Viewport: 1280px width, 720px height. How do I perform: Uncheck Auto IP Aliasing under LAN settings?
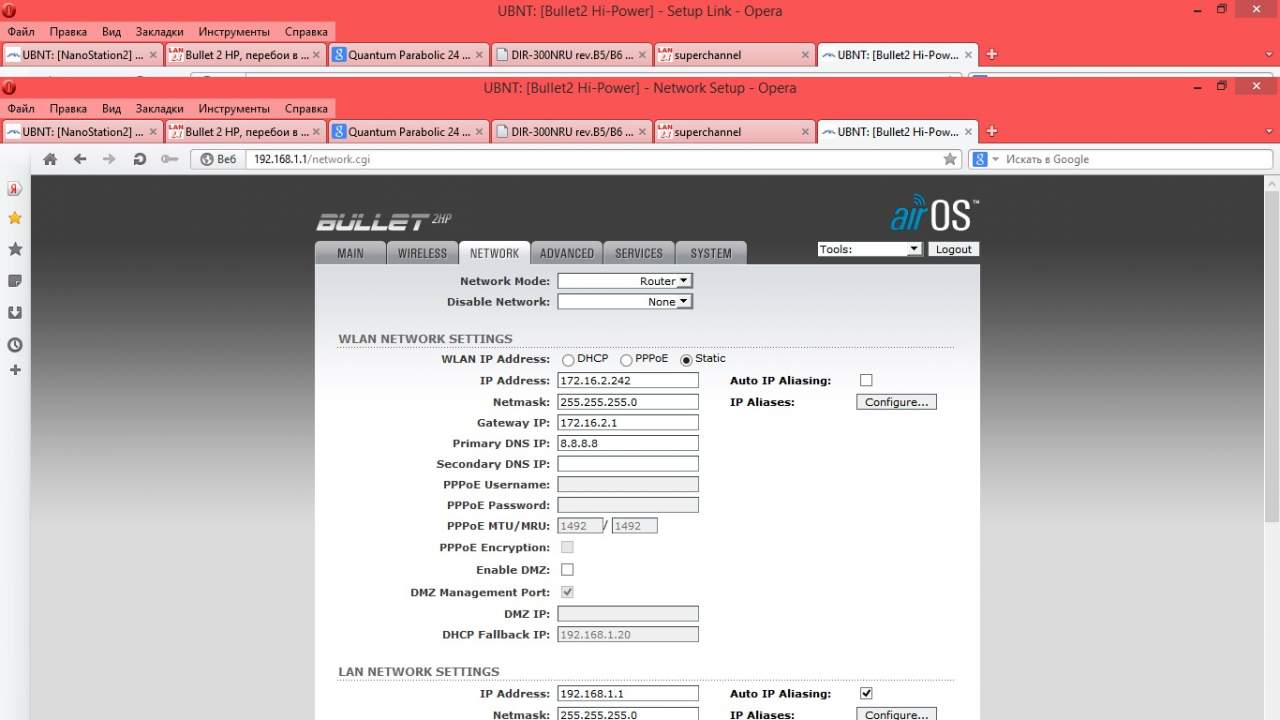point(866,693)
